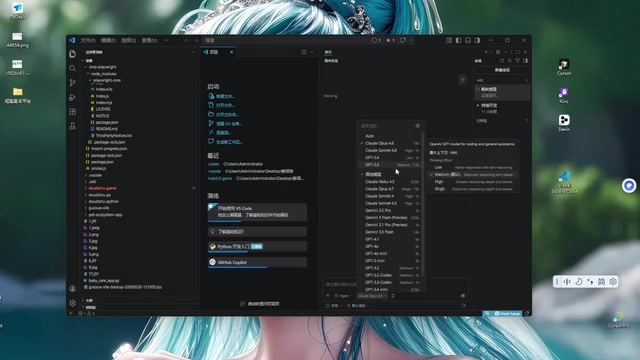Click the new chat plus icon

pos(486,52)
